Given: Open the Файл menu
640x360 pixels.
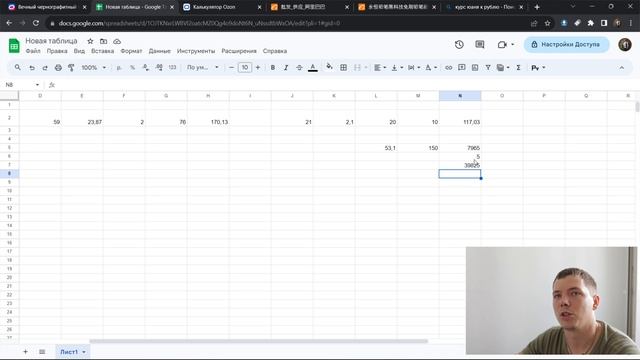Looking at the screenshot, I should (x=33, y=51).
